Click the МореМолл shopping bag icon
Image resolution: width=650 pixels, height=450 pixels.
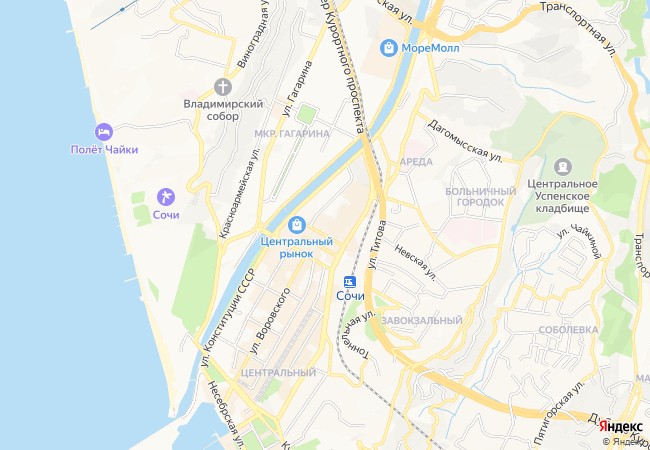pos(388,48)
